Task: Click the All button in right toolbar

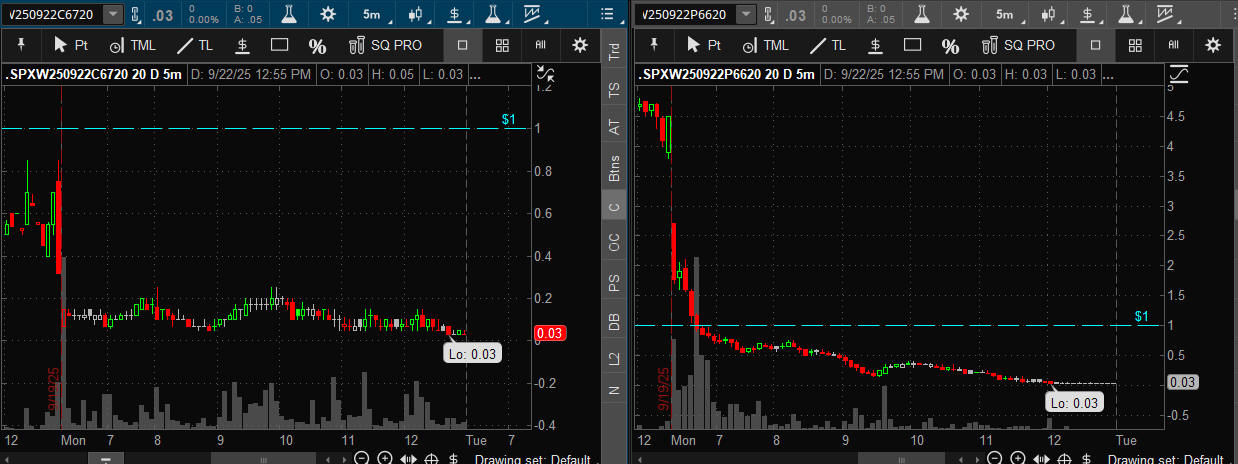Action: pos(1174,44)
